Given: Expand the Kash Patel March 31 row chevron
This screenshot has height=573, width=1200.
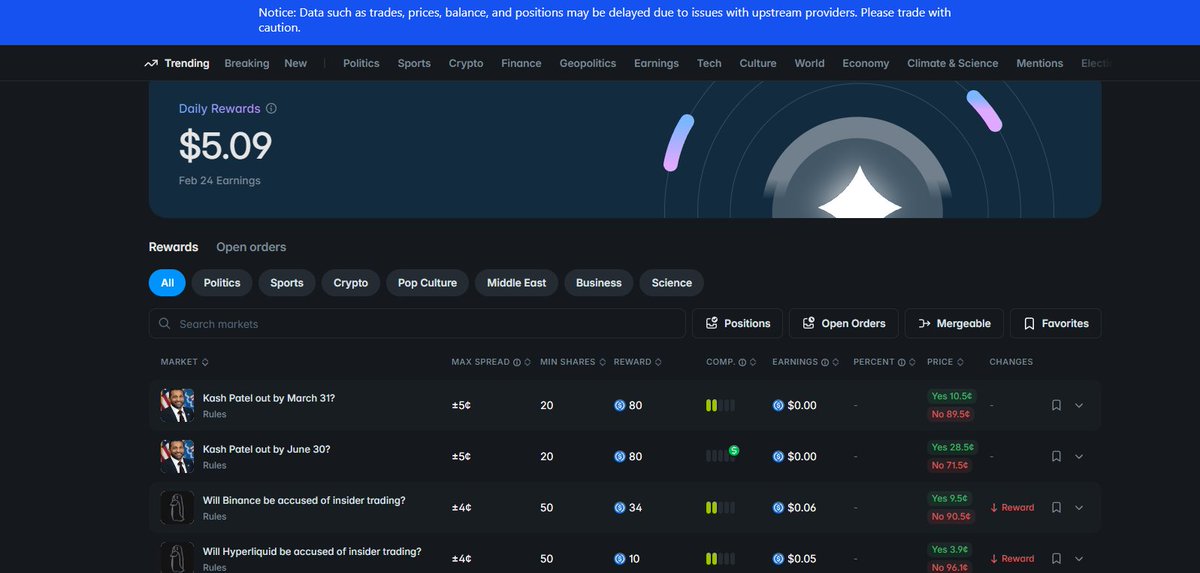Looking at the screenshot, I should click(1079, 406).
